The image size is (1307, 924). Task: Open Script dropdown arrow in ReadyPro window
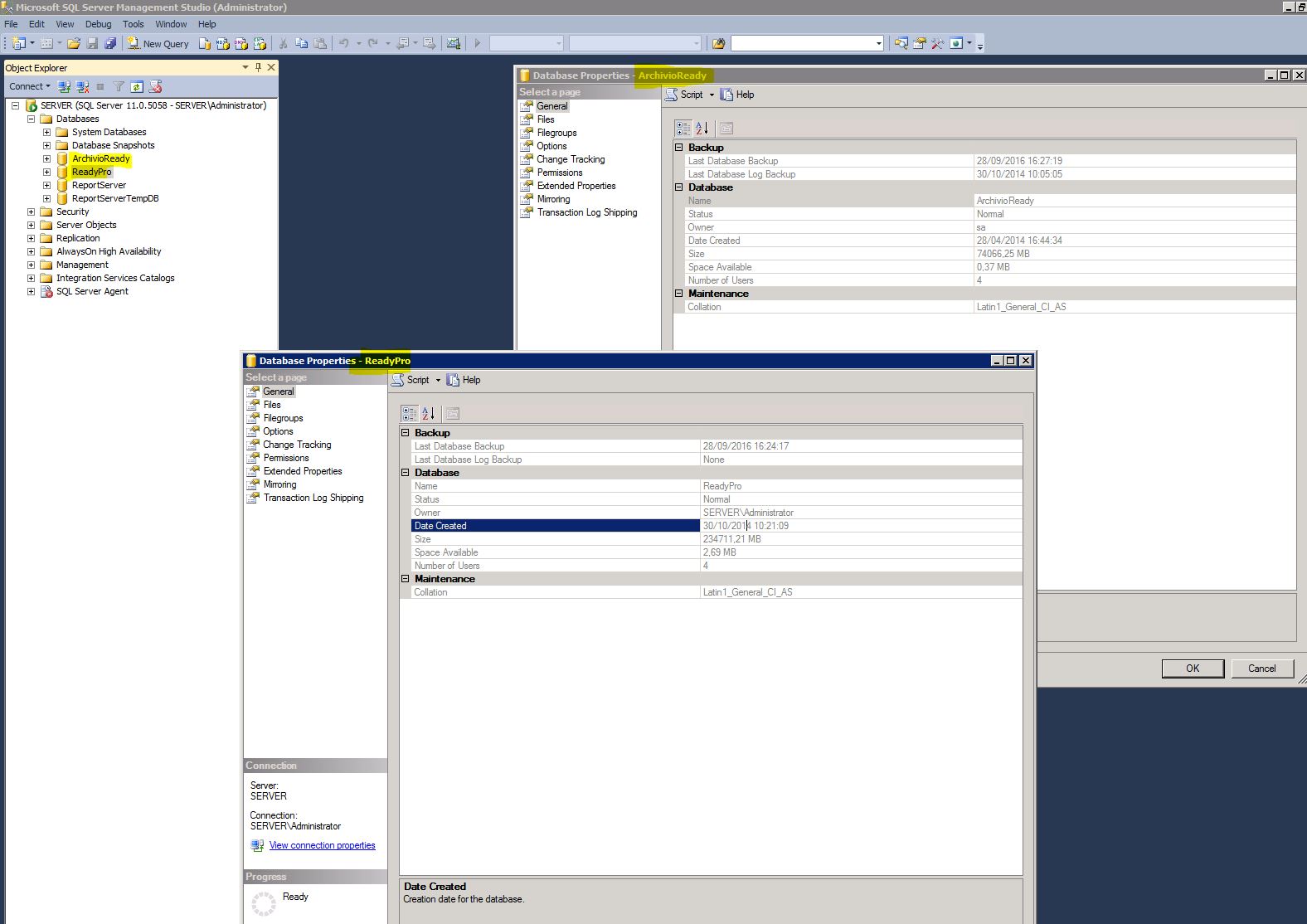[x=438, y=380]
